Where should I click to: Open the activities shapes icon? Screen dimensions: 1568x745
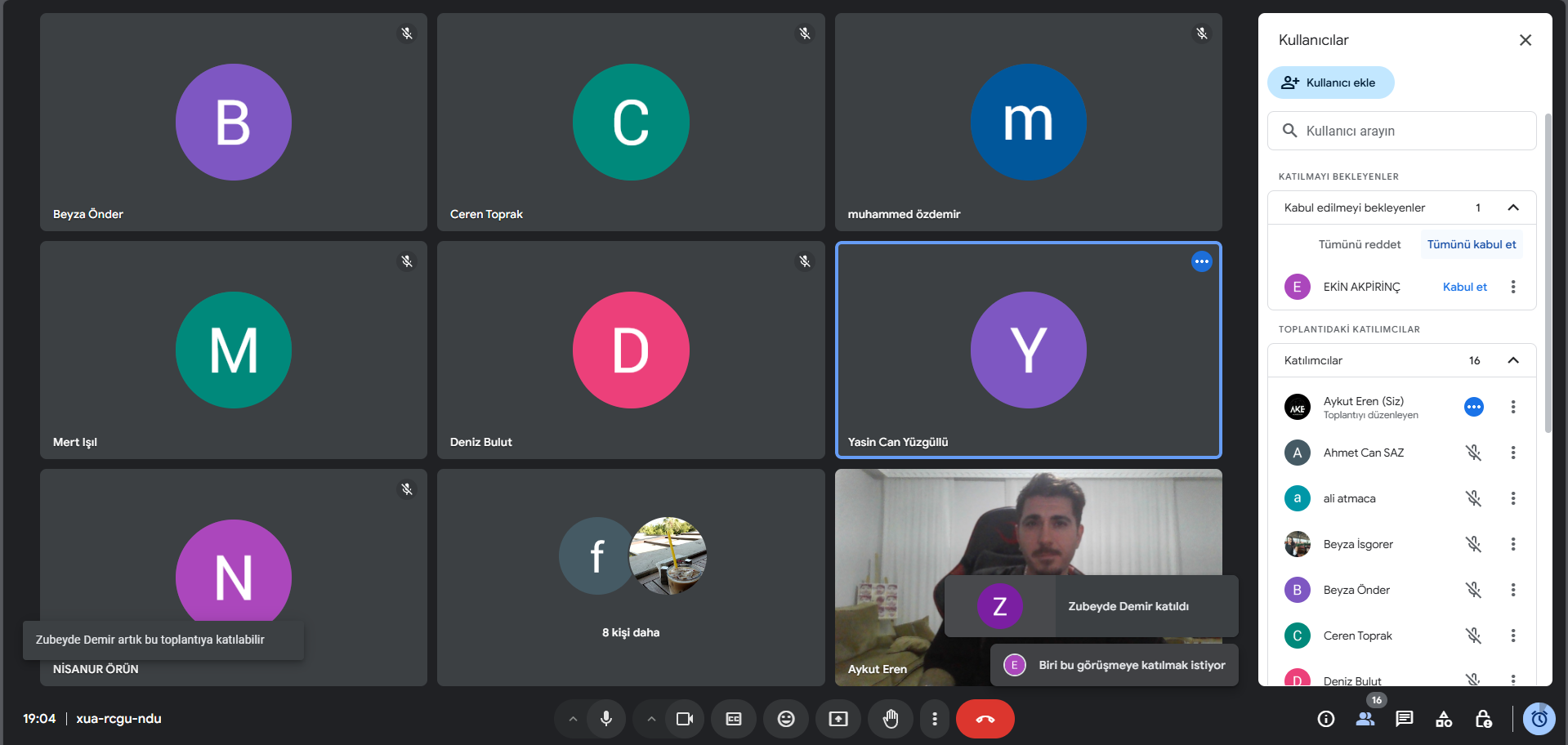(1443, 719)
